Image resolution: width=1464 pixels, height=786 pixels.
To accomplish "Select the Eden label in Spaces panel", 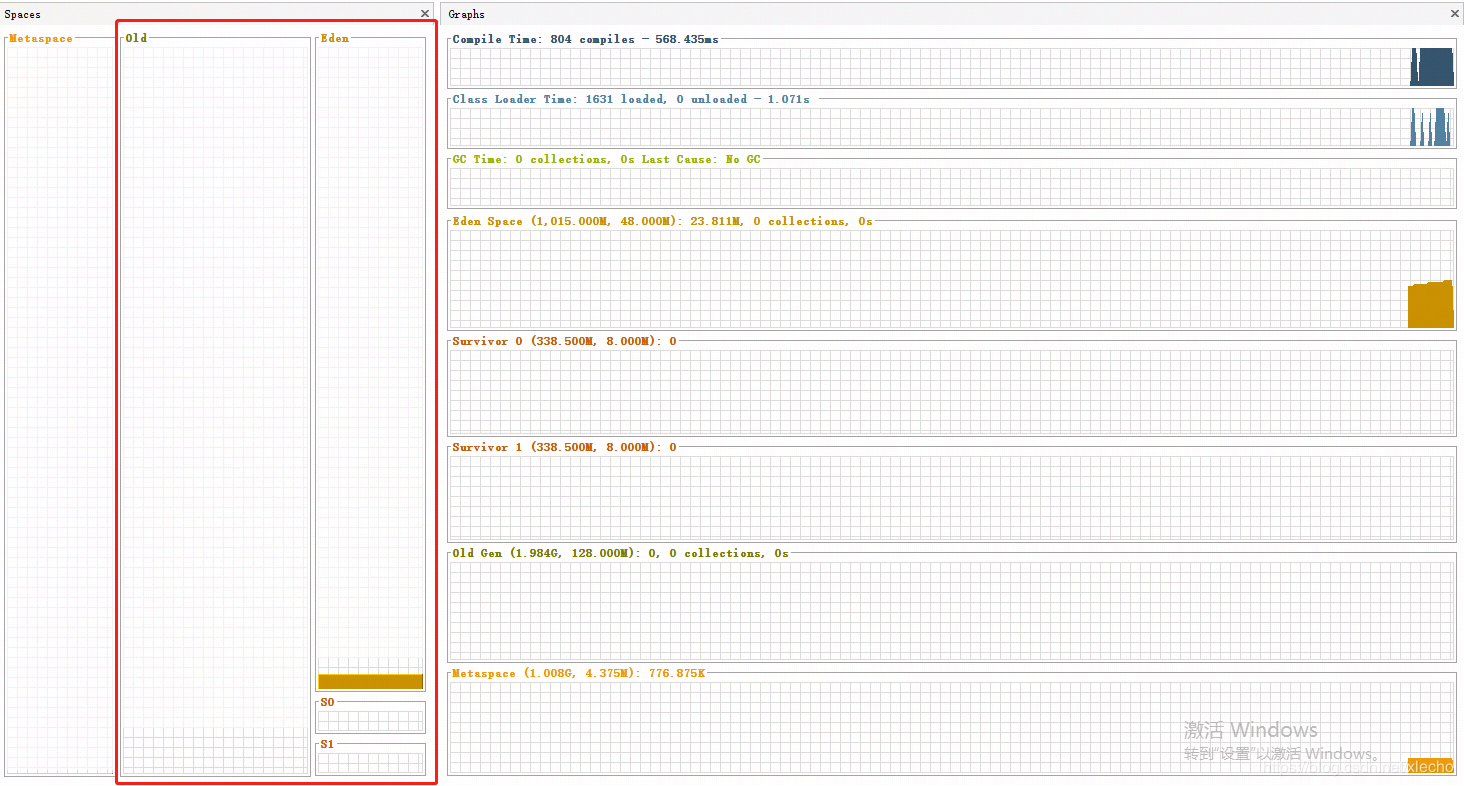I will pos(335,38).
